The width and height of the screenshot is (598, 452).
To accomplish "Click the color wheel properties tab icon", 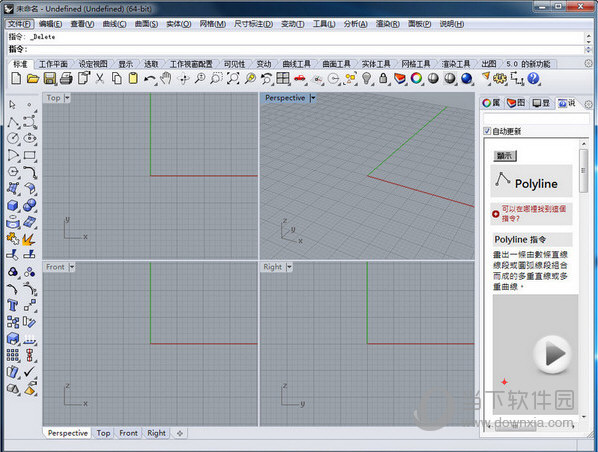I will (486, 103).
